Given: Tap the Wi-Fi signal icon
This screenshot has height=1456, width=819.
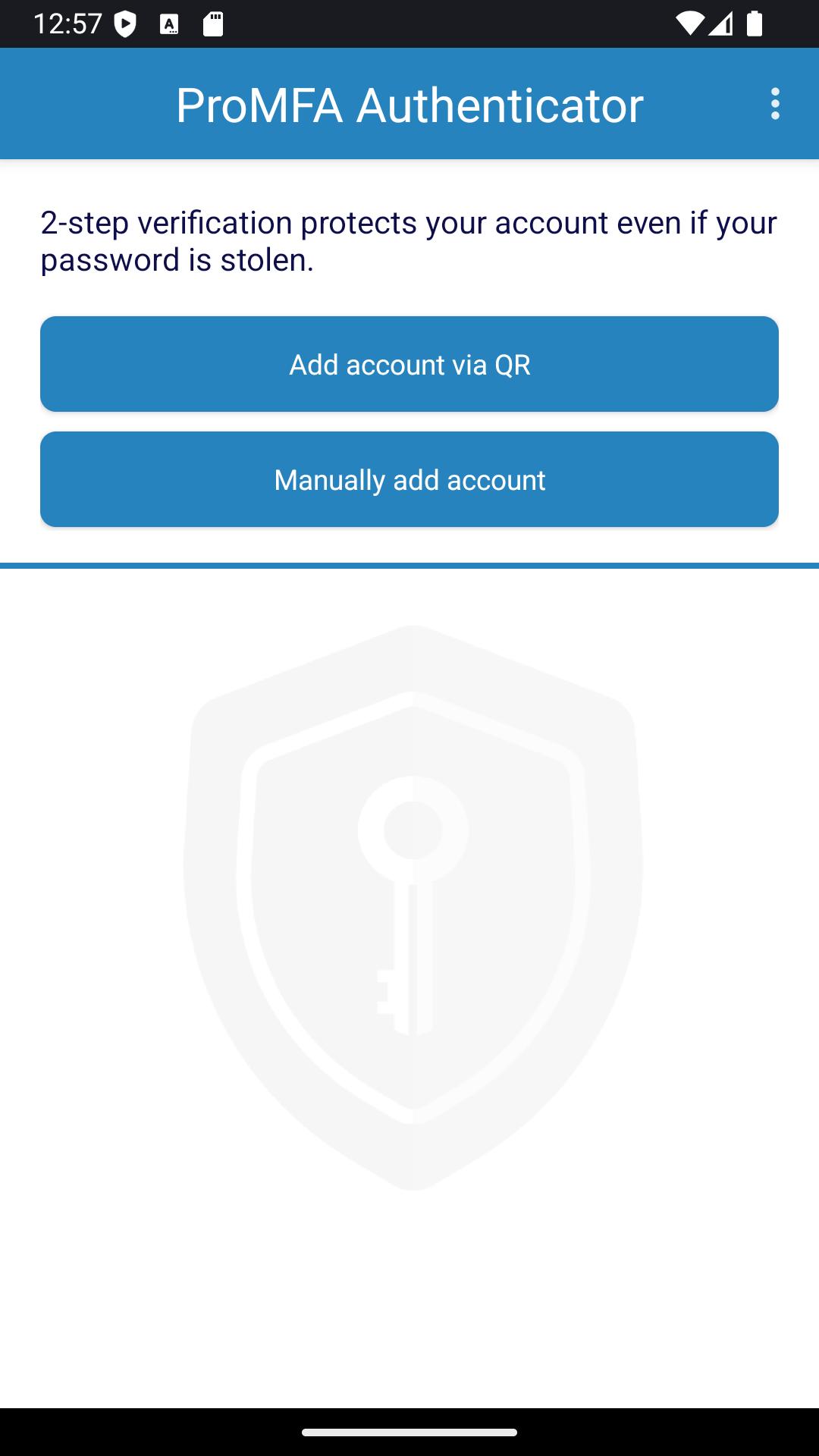Looking at the screenshot, I should [x=690, y=24].
